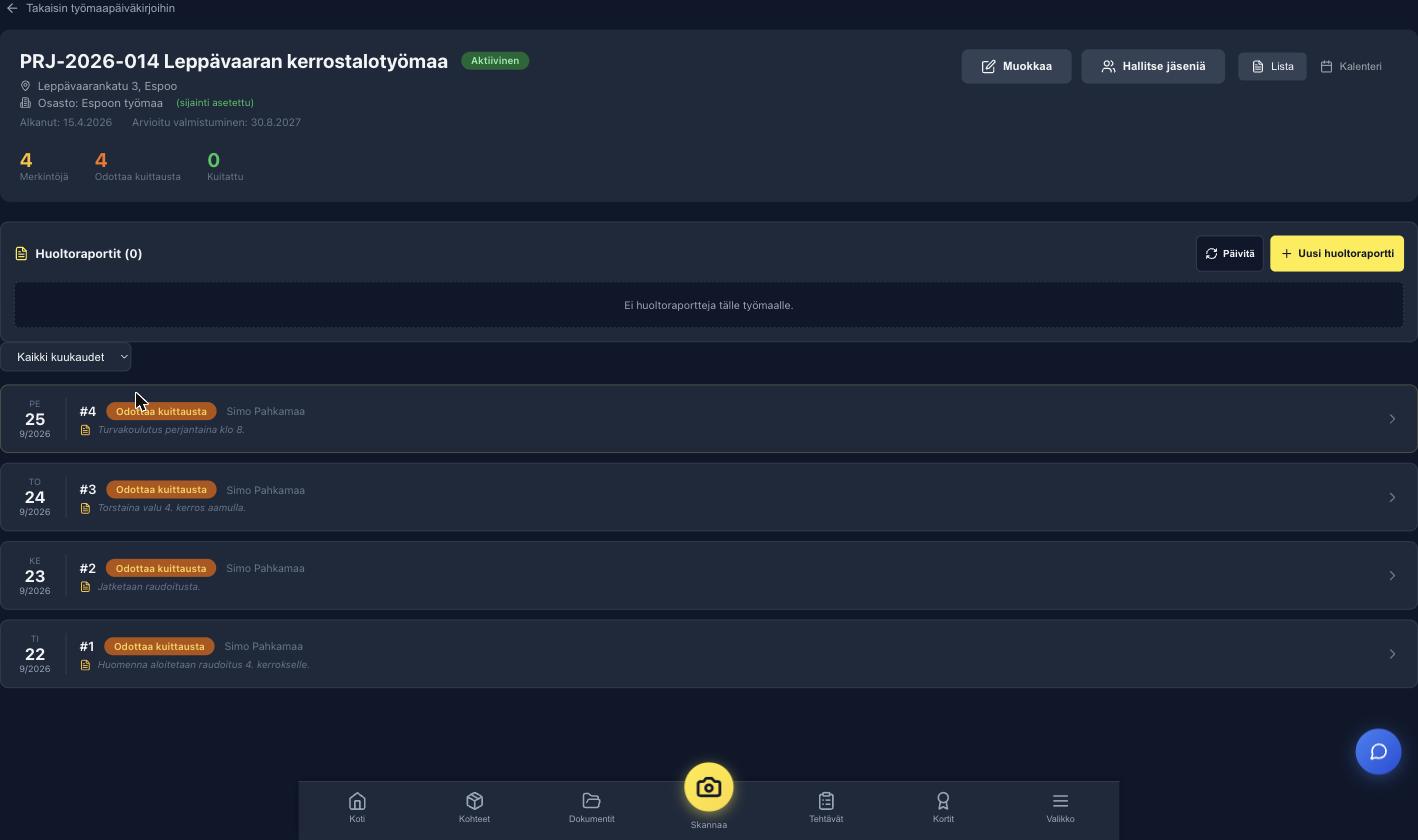This screenshot has width=1418, height=840.
Task: Open the chat bubble icon
Action: coord(1378,752)
